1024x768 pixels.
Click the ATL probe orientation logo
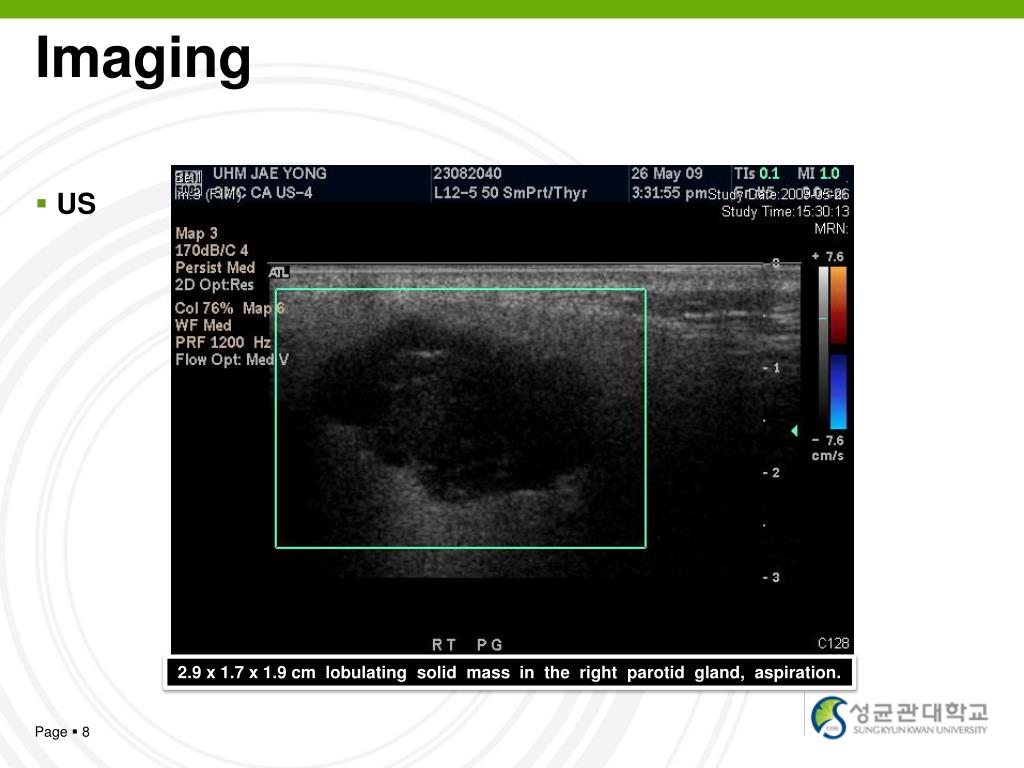278,272
